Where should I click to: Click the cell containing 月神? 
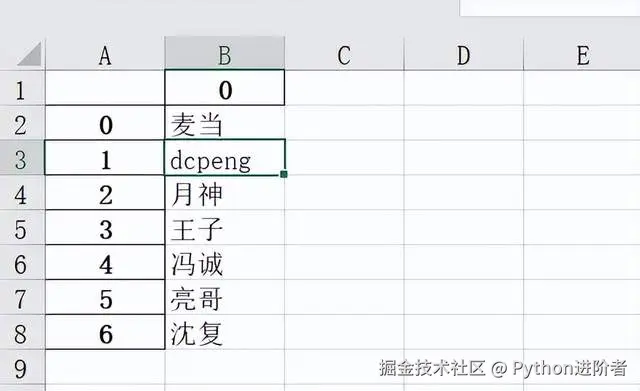click(x=224, y=193)
